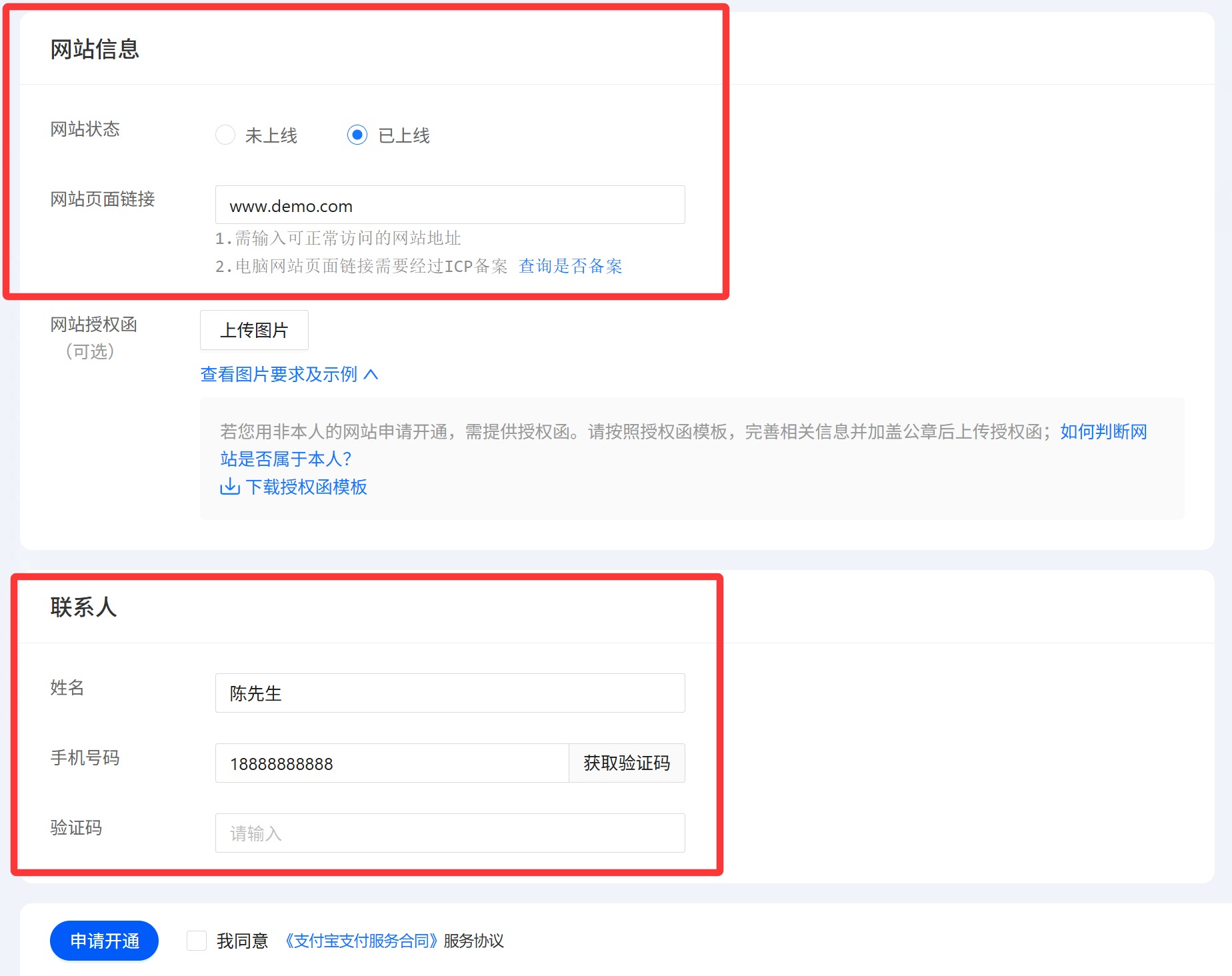Open the 《支付宝支付服务合同》 link
The image size is (1232, 976).
(x=361, y=941)
